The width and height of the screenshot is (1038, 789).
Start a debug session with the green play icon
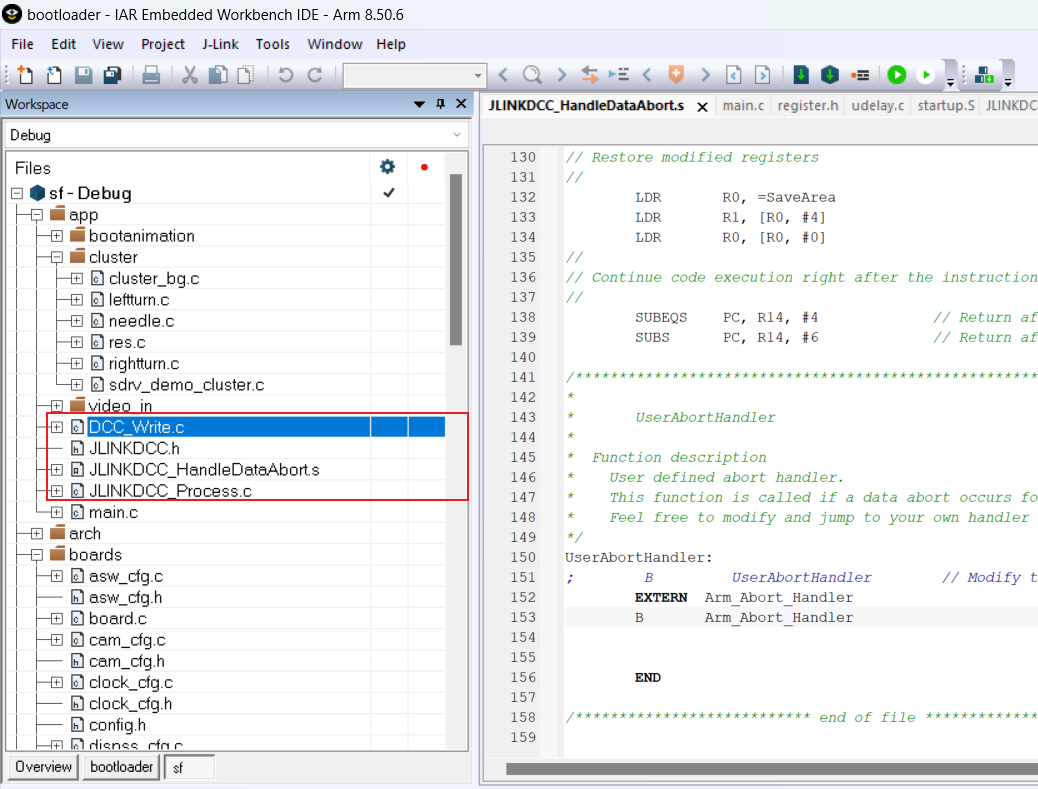(x=896, y=74)
